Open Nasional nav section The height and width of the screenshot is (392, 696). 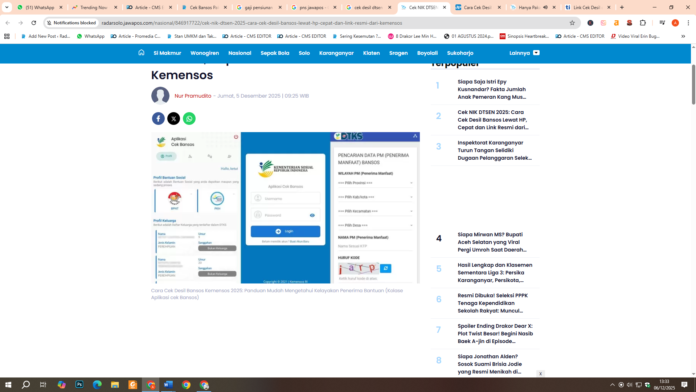pos(240,53)
